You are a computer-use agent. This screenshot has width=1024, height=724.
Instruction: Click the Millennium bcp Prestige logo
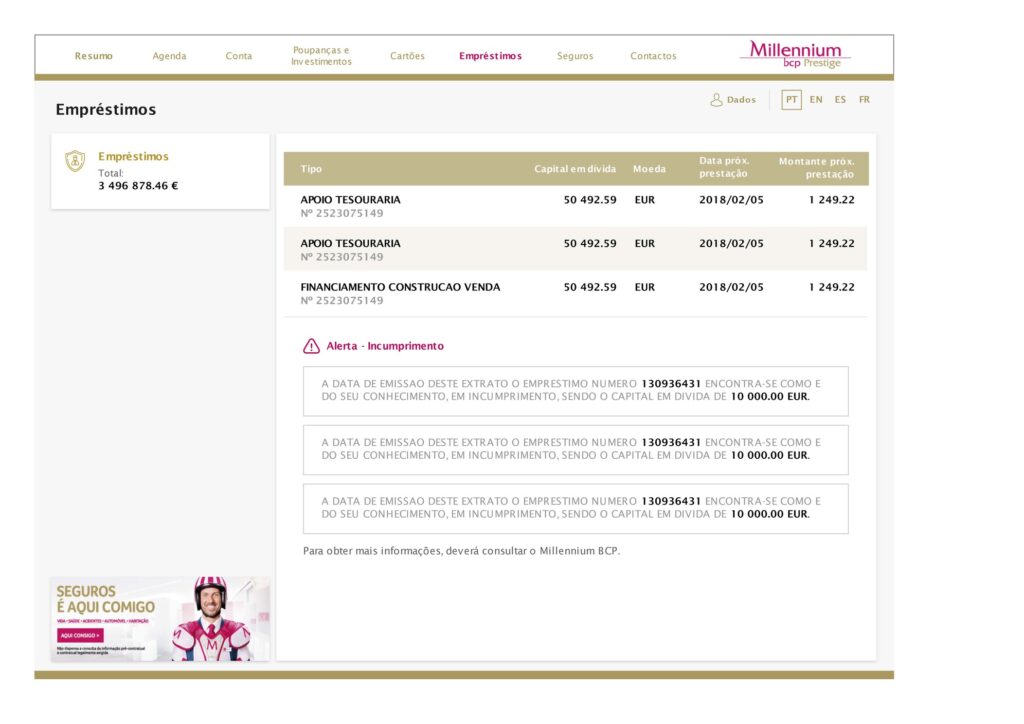tap(797, 53)
